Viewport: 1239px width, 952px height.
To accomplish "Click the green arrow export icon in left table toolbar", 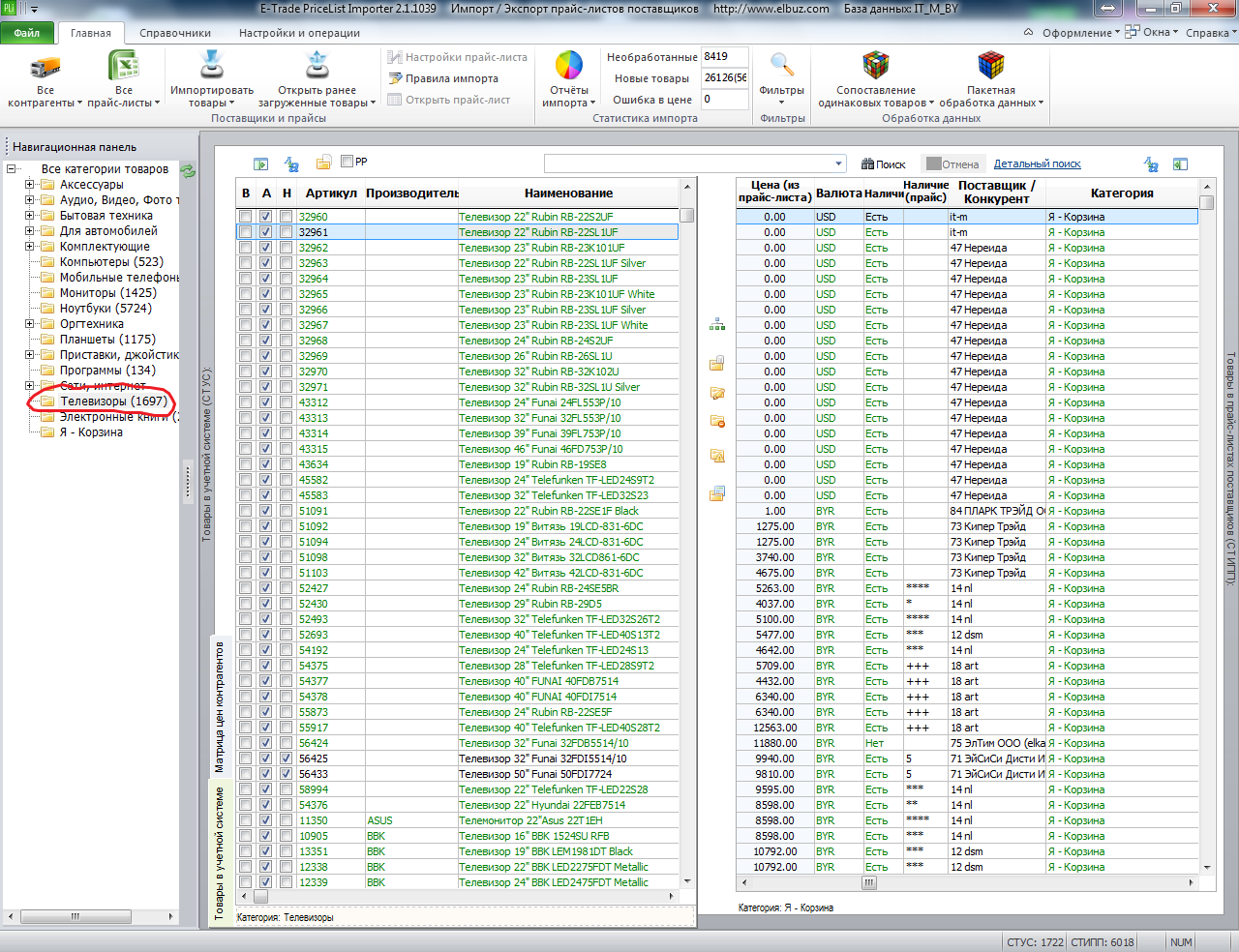I will click(x=260, y=164).
